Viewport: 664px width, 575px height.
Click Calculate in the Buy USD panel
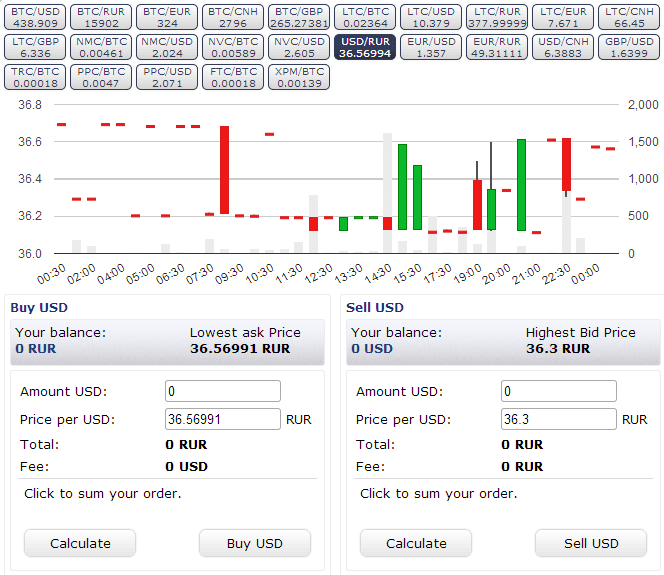pyautogui.click(x=80, y=543)
